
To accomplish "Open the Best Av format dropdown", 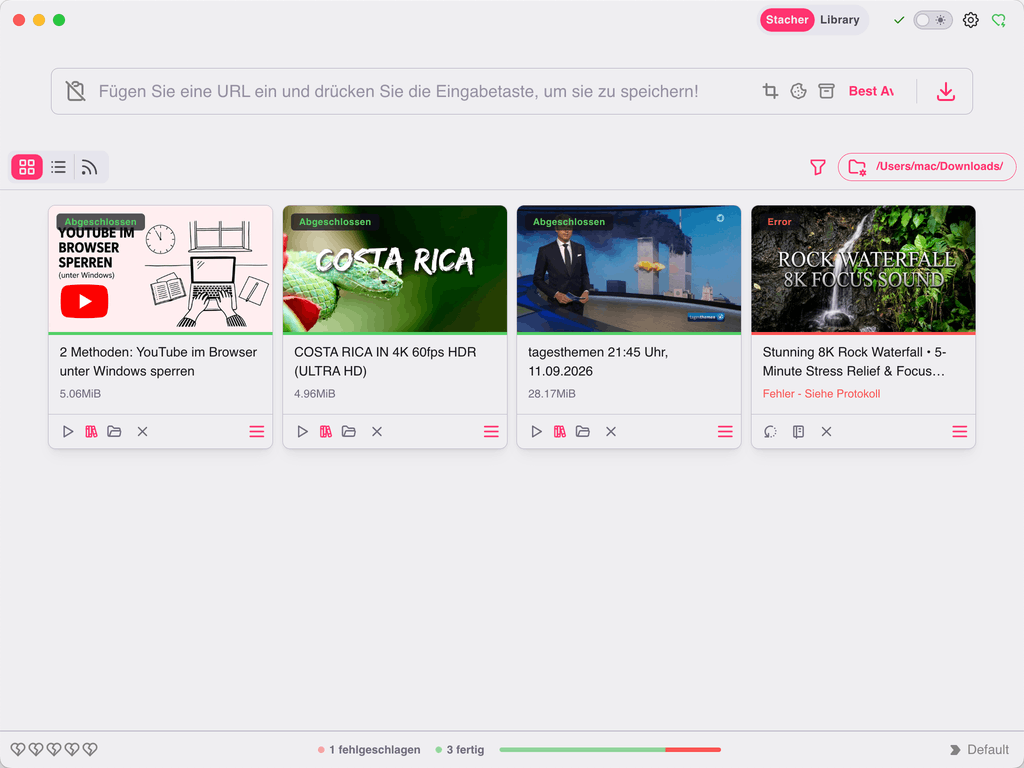I will (871, 91).
